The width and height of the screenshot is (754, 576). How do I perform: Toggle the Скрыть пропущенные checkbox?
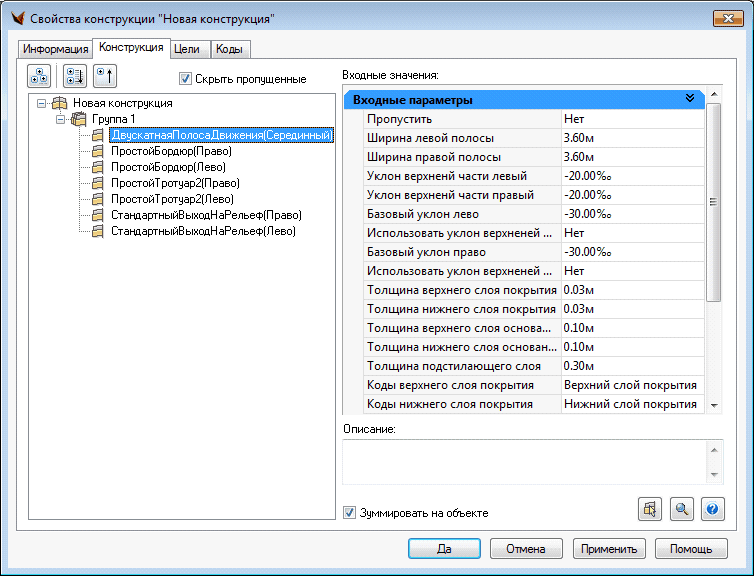tap(185, 79)
